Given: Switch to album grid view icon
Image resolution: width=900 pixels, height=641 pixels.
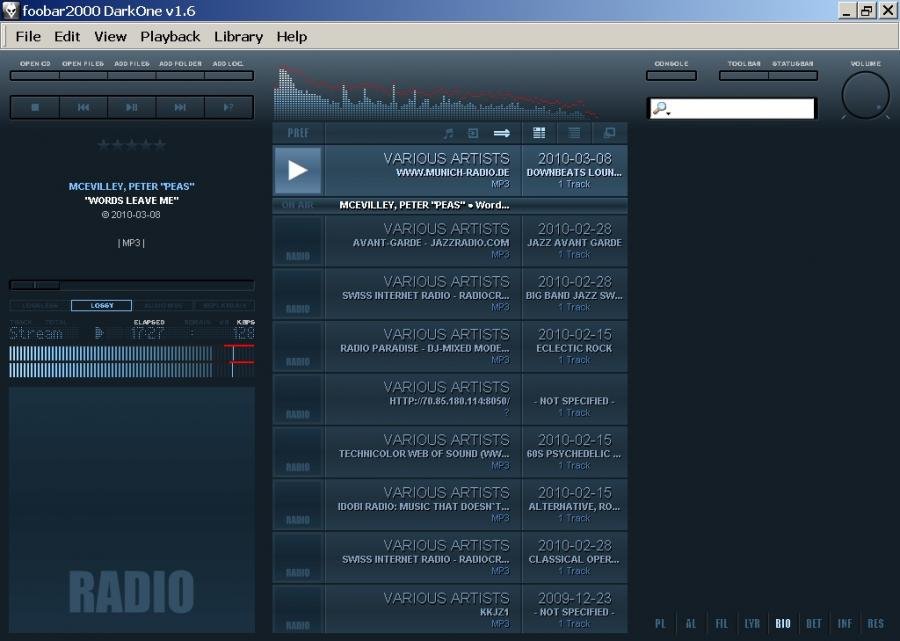Looking at the screenshot, I should coord(539,133).
